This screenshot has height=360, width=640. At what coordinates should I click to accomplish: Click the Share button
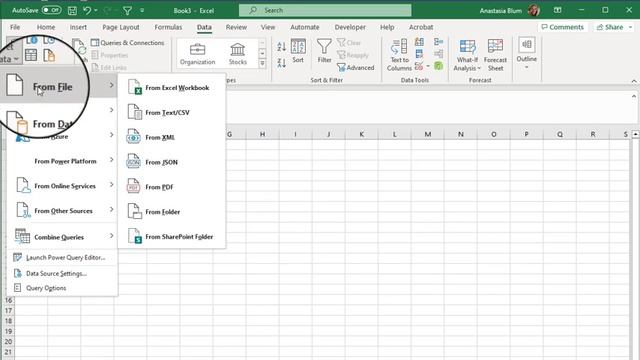(x=614, y=27)
